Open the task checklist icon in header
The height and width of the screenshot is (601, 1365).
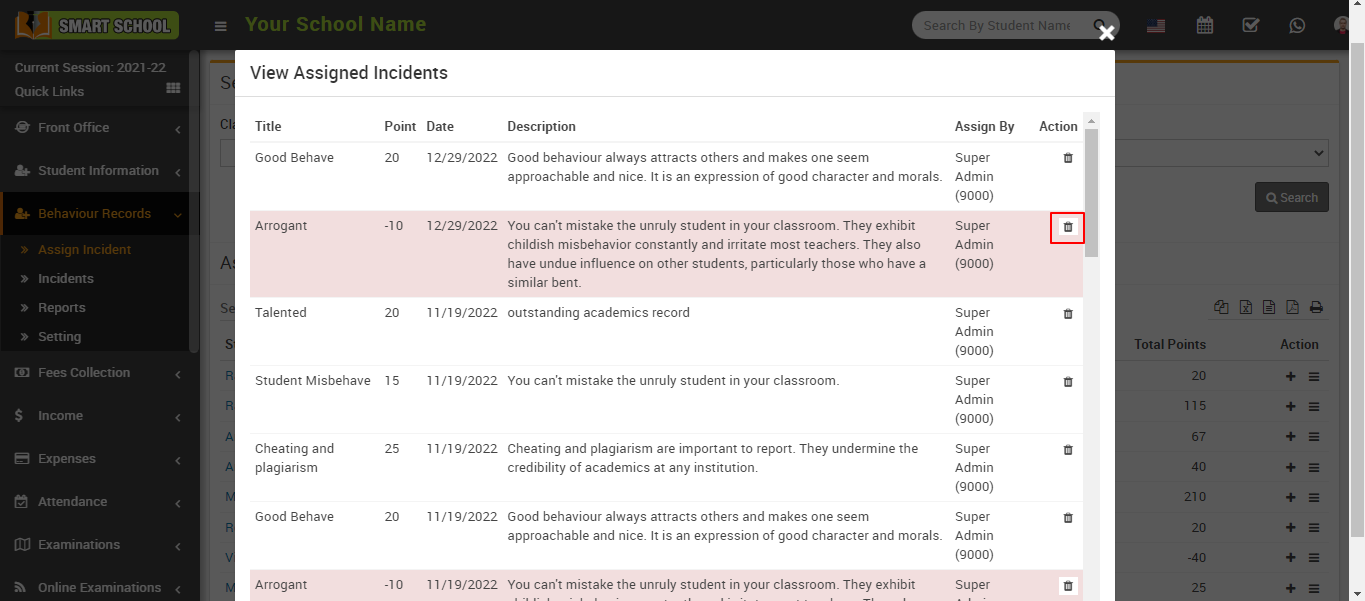(x=1250, y=25)
